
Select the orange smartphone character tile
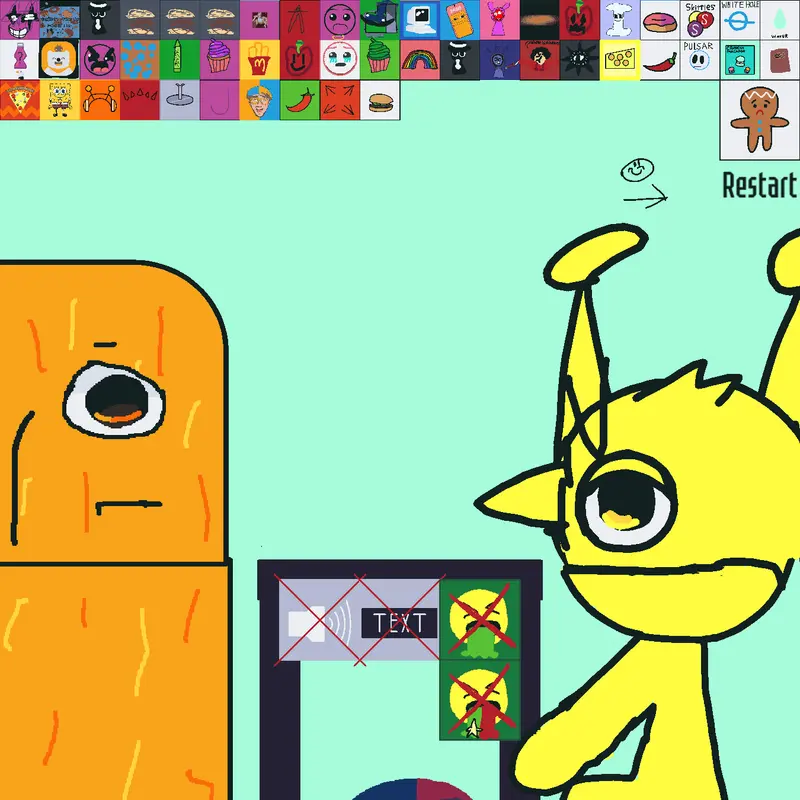(x=460, y=20)
